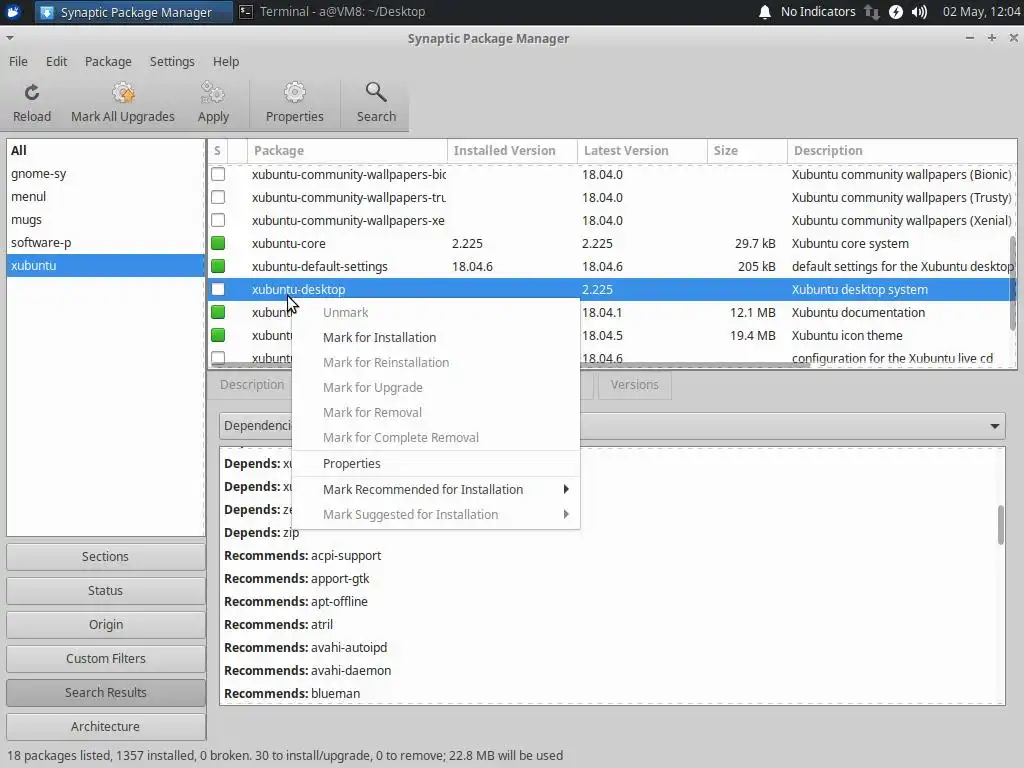Click the volume speaker tray icon
This screenshot has height=768, width=1024.
[x=920, y=12]
